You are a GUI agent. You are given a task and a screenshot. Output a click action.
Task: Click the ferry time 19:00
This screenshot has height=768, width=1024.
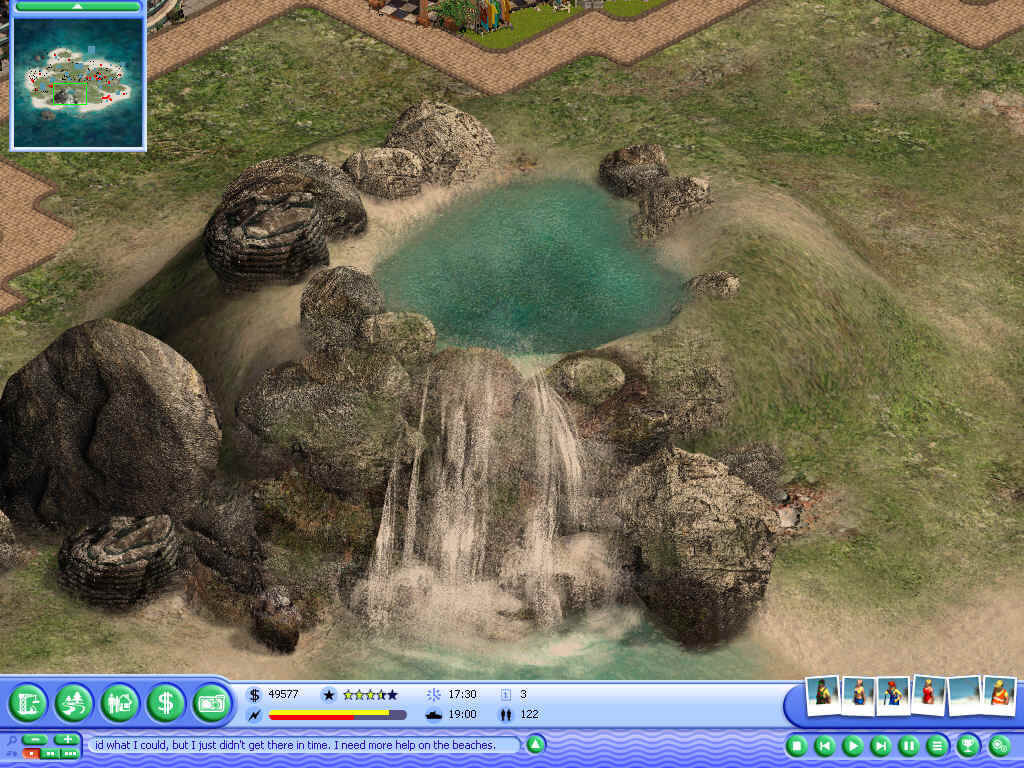click(462, 715)
